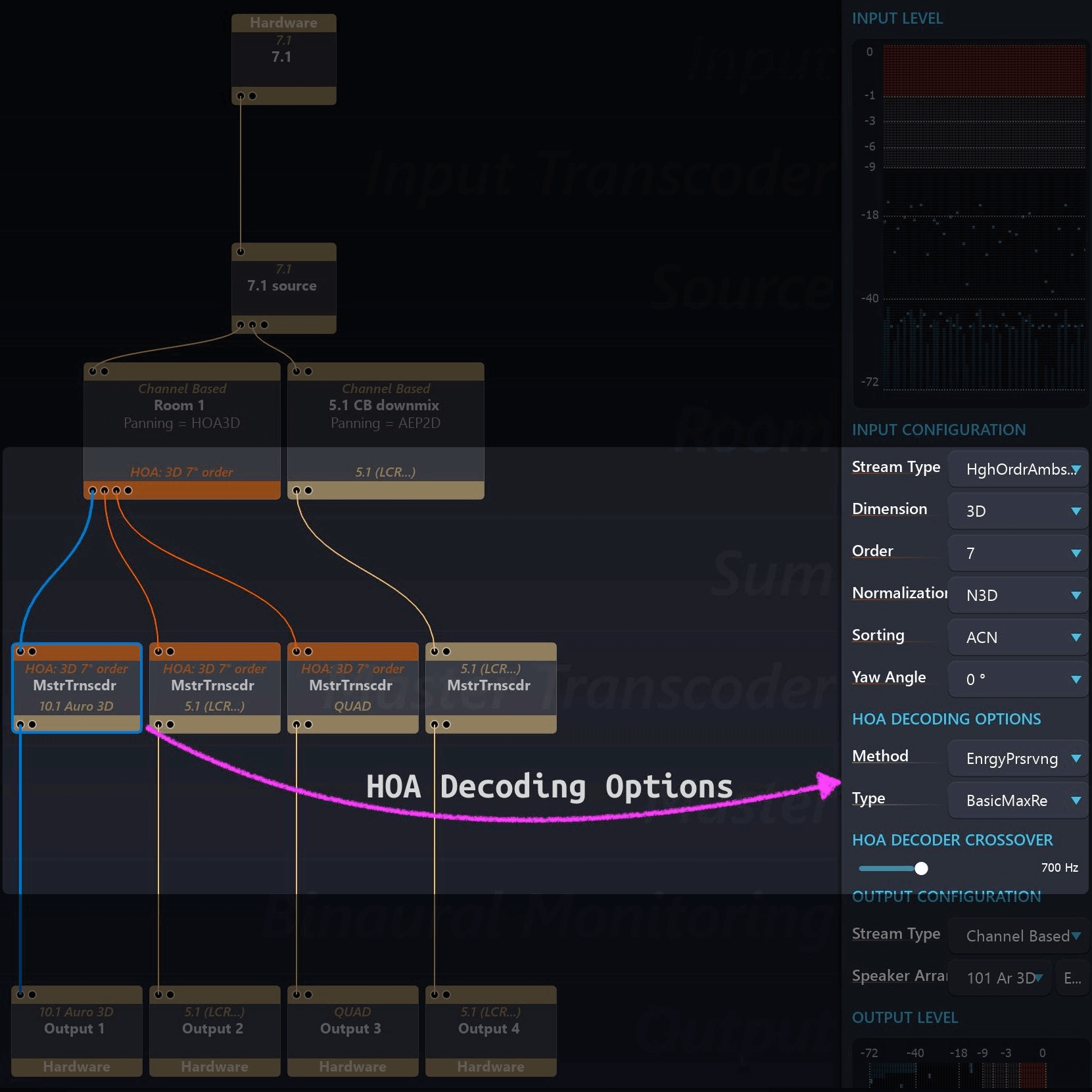Change the Sorting dropdown from ACN

pos(1018,638)
